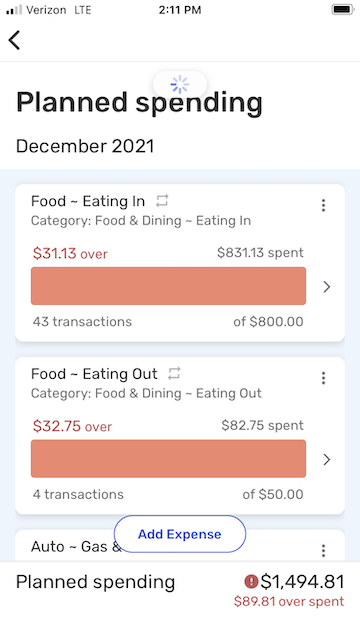The height and width of the screenshot is (640, 360).
Task: Tap the December 2021 month label
Action: pos(85,146)
